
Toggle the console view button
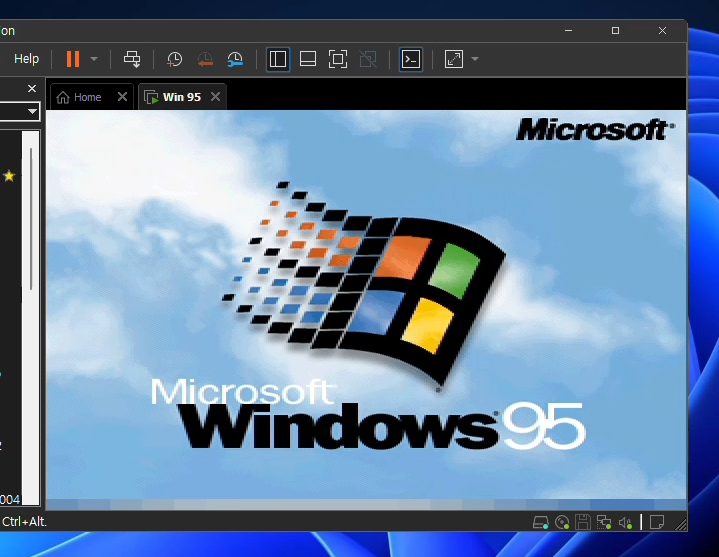[x=411, y=59]
